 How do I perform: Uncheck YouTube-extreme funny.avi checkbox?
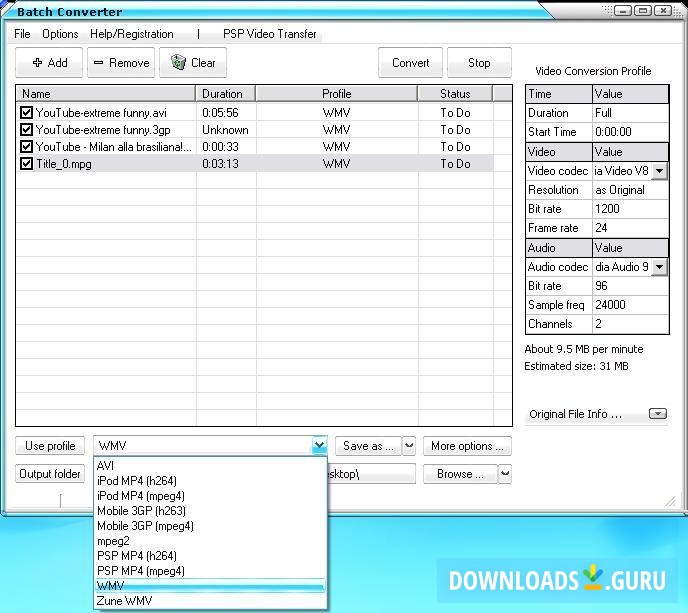[x=26, y=113]
